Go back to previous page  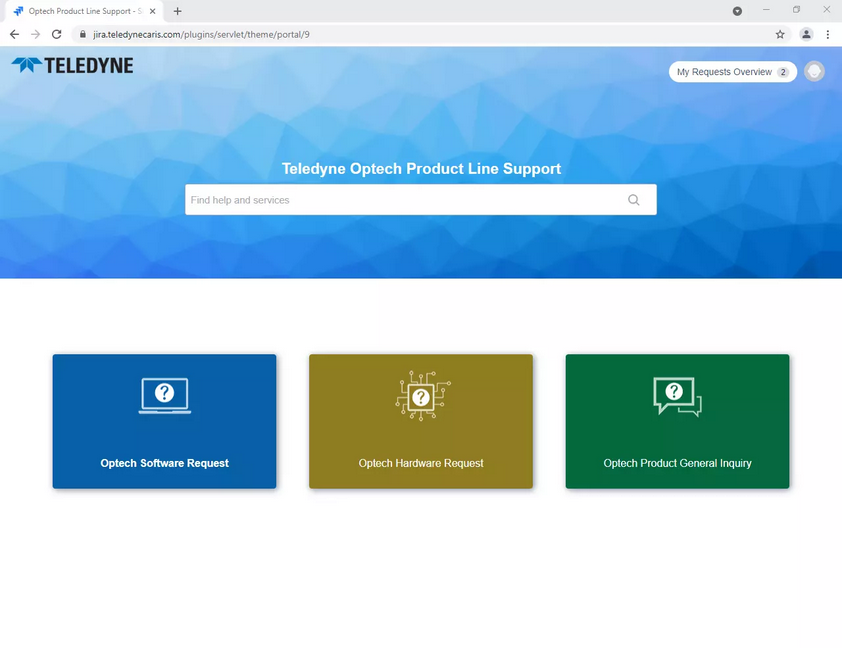[x=14, y=34]
